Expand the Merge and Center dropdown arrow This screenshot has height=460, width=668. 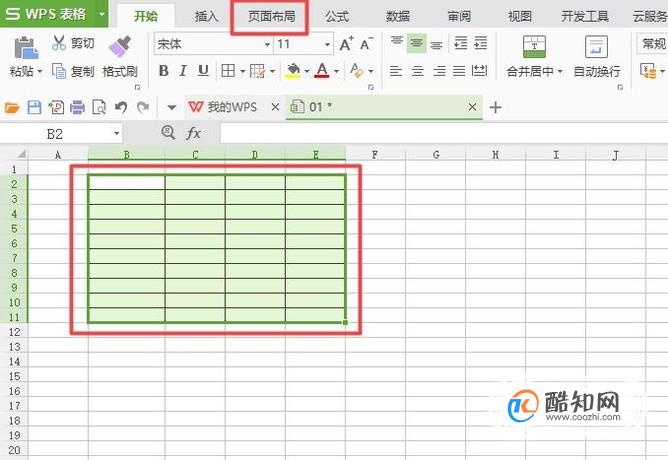560,72
